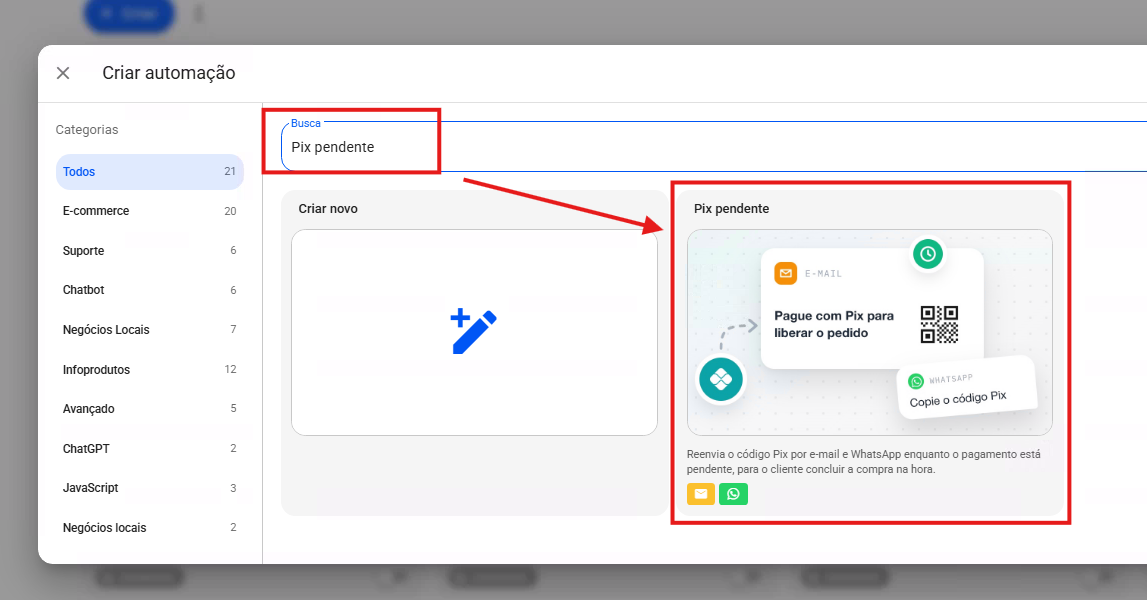Viewport: 1147px width, 600px height.
Task: Open the blank Criar novo template card
Action: click(x=474, y=332)
